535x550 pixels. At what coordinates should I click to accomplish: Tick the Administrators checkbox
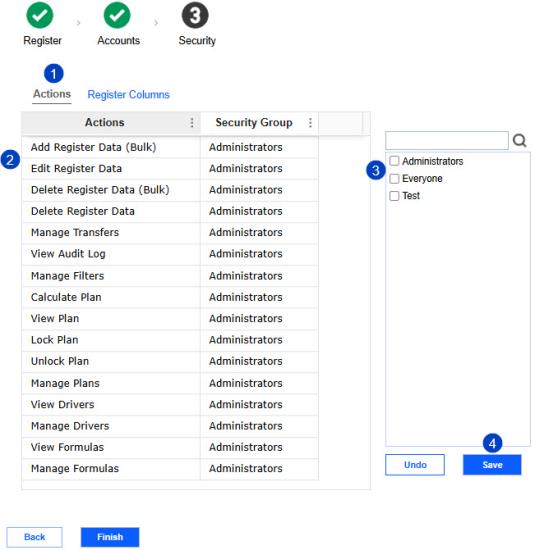tap(394, 161)
